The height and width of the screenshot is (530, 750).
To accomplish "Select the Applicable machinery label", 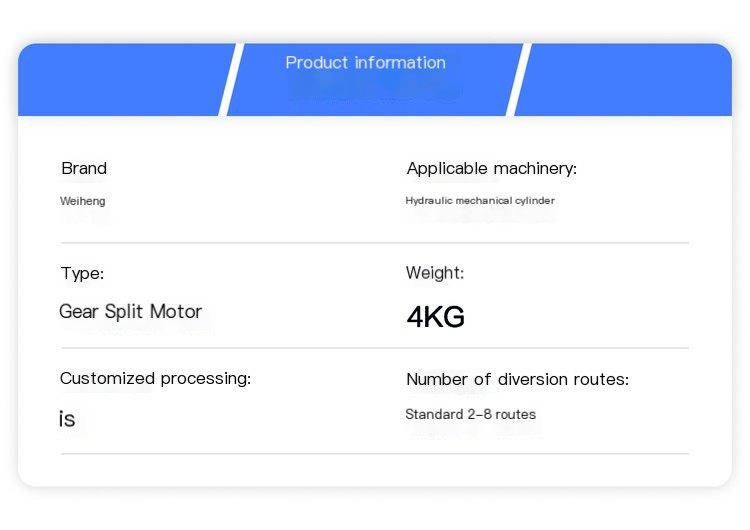I will point(492,168).
